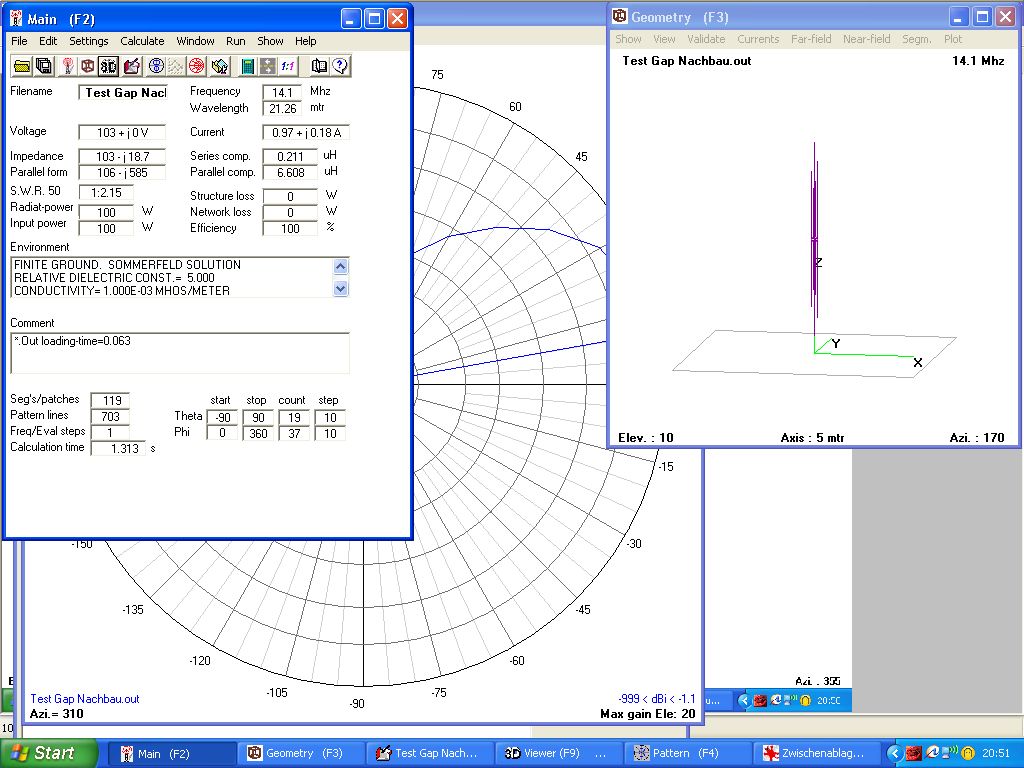1024x768 pixels.
Task: Open the Far-field menu in Geometry window
Action: coord(810,39)
